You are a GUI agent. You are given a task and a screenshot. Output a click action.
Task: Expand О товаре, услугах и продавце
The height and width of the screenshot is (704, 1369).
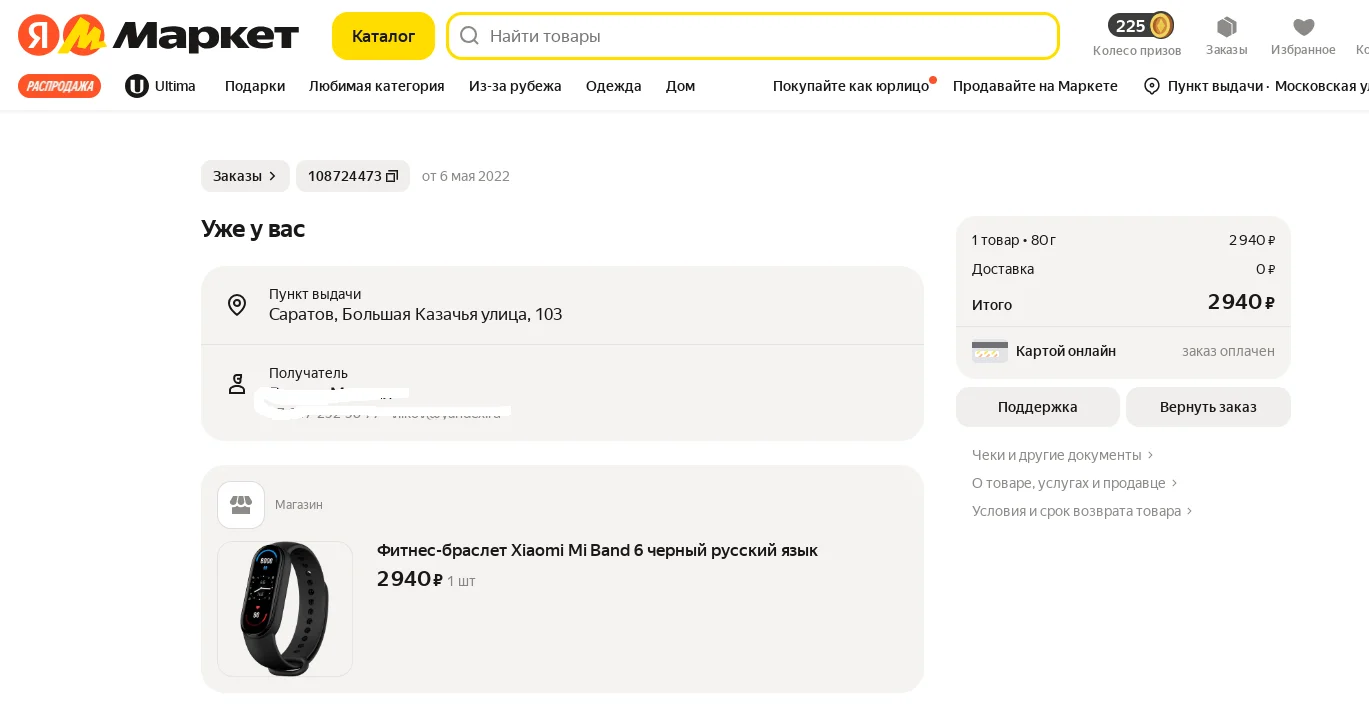point(1075,483)
